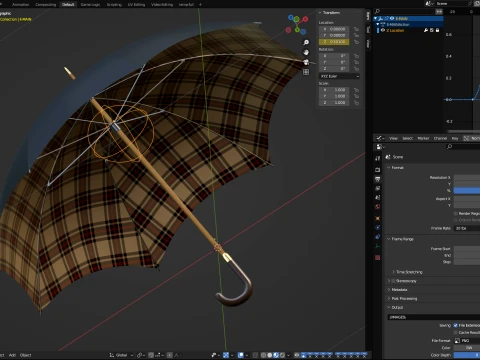Switch to the Animation workspace tab
The image size is (480, 360).
click(20, 5)
